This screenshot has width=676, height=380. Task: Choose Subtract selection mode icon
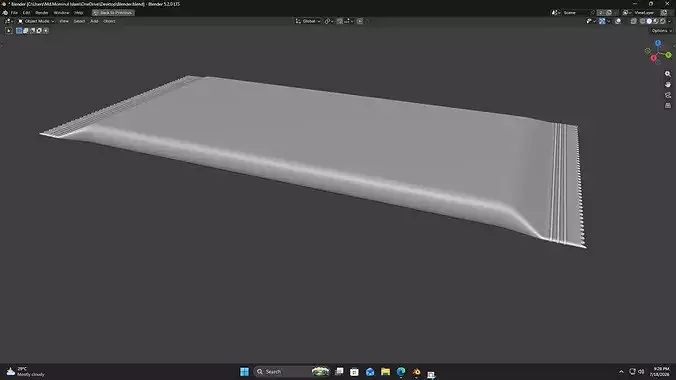pos(32,31)
